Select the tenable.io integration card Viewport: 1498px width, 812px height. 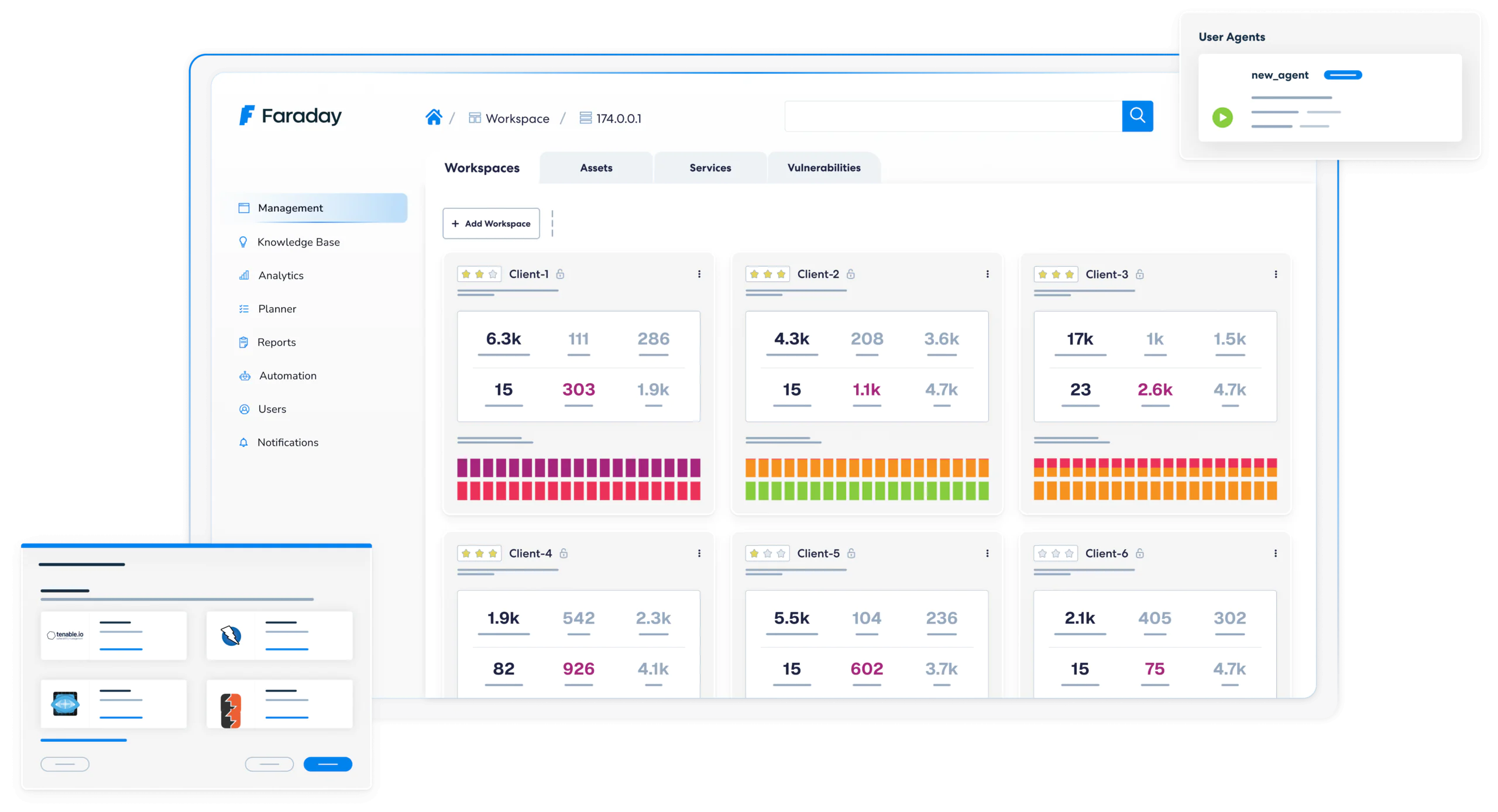tap(114, 635)
